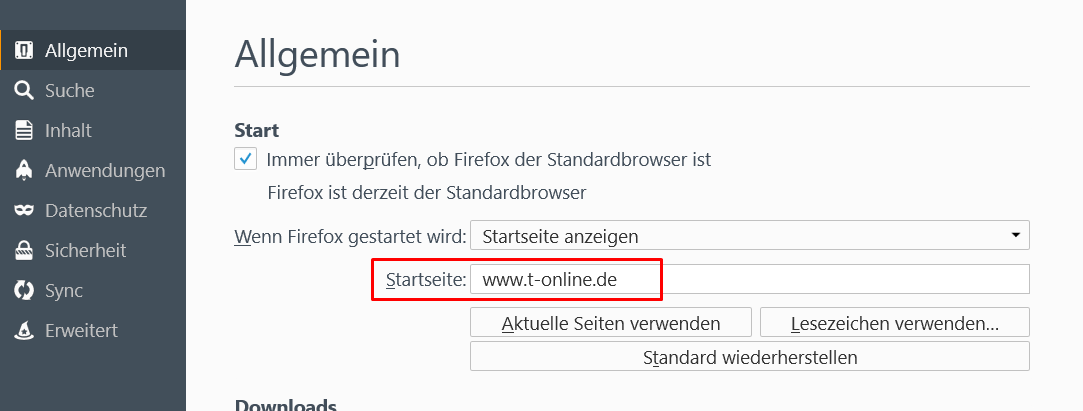
Task: Open the Startseite anzeigen dropdown
Action: (x=749, y=236)
